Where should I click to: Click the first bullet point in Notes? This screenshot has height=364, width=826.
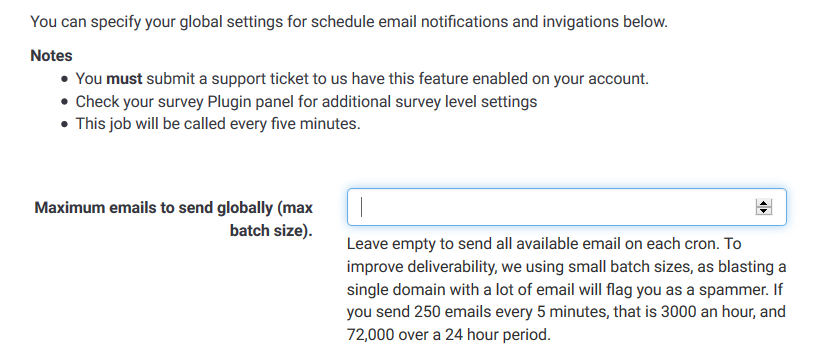click(x=64, y=79)
